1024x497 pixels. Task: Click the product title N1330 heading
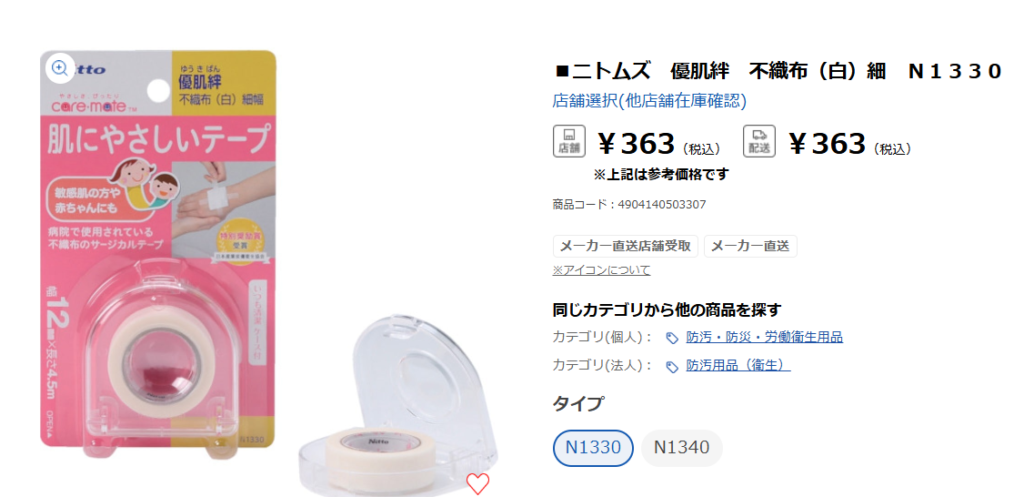point(777,71)
